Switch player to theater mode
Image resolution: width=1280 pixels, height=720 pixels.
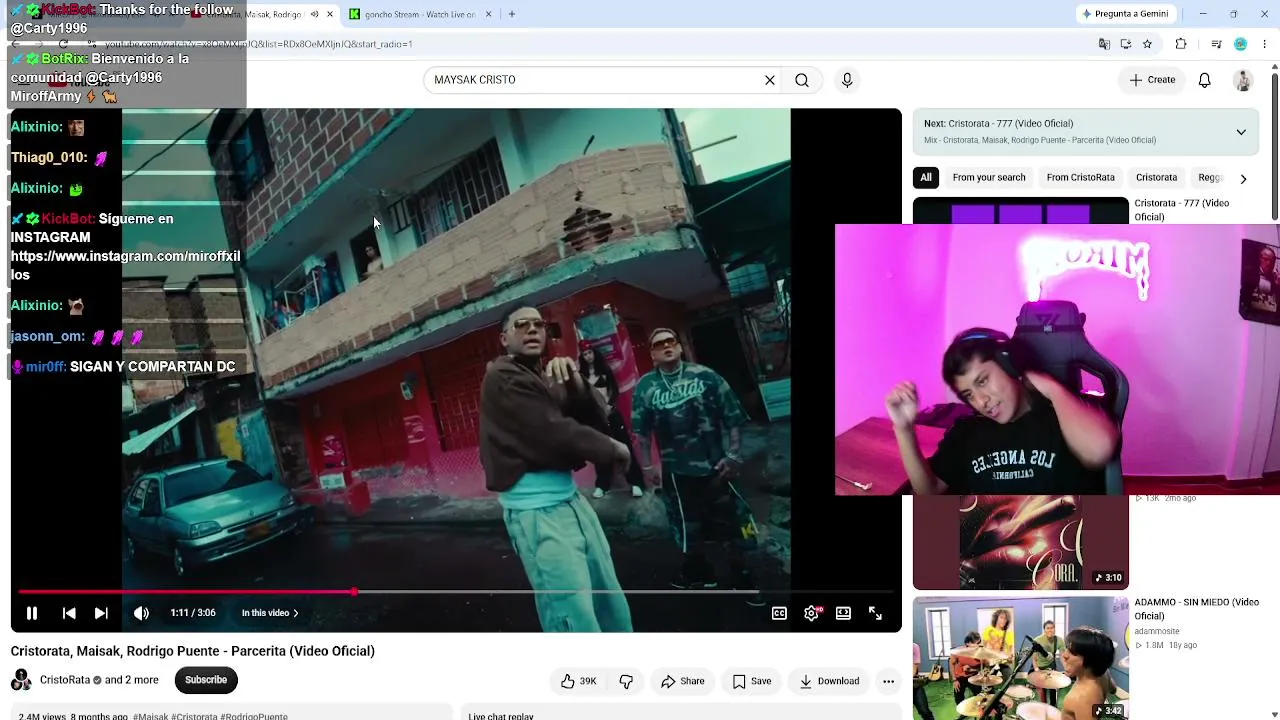843,613
